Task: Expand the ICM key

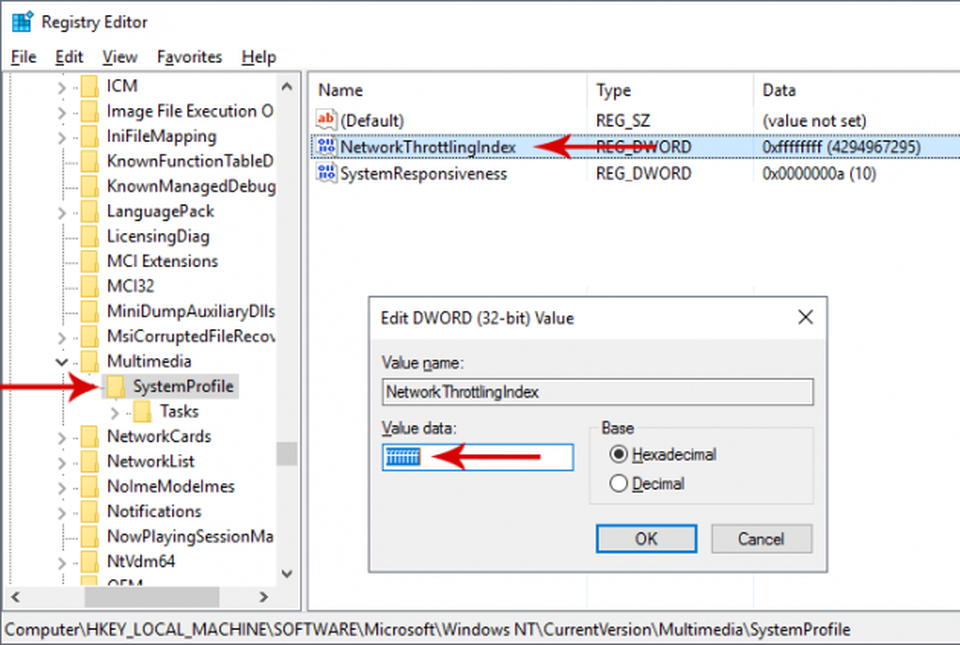Action: 61,88
